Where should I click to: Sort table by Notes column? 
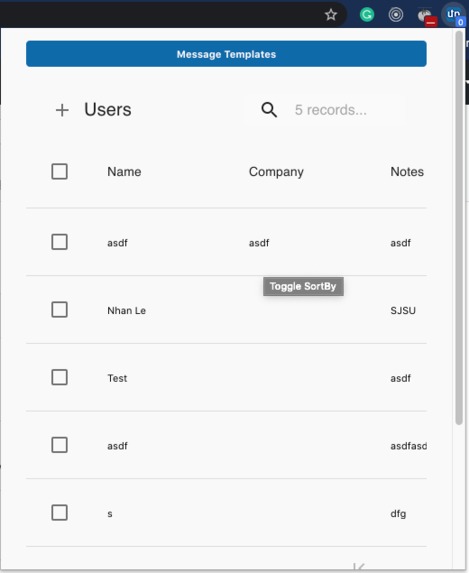point(407,172)
